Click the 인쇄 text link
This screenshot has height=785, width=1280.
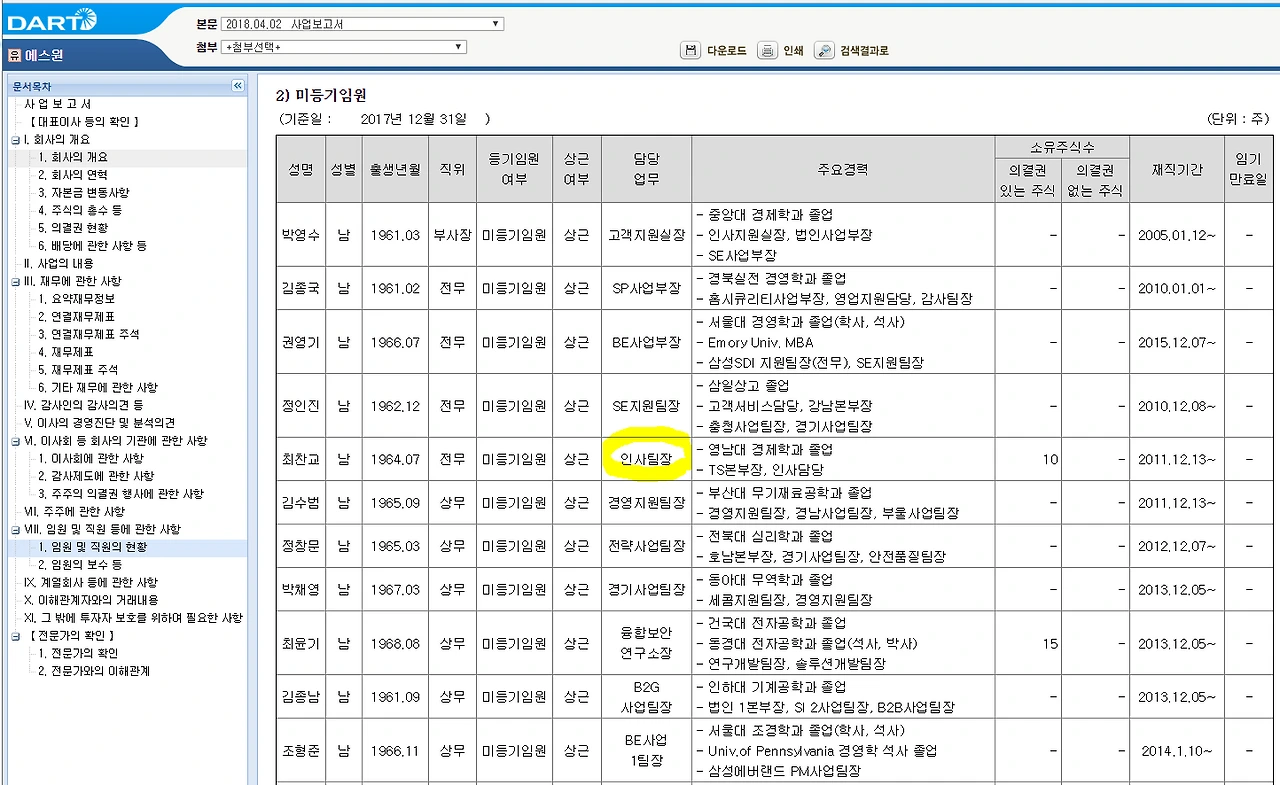pyautogui.click(x=793, y=51)
